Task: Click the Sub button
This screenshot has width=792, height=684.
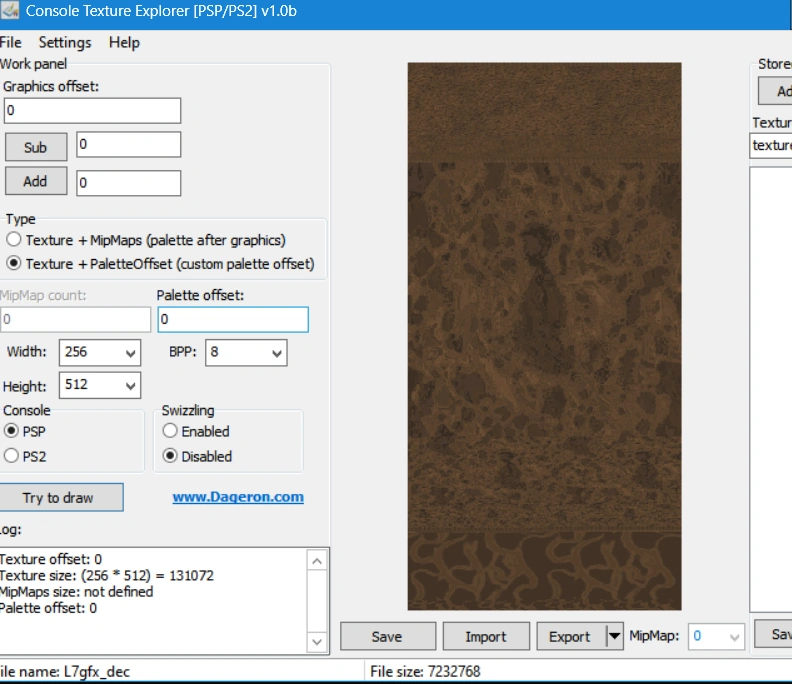Action: point(36,147)
